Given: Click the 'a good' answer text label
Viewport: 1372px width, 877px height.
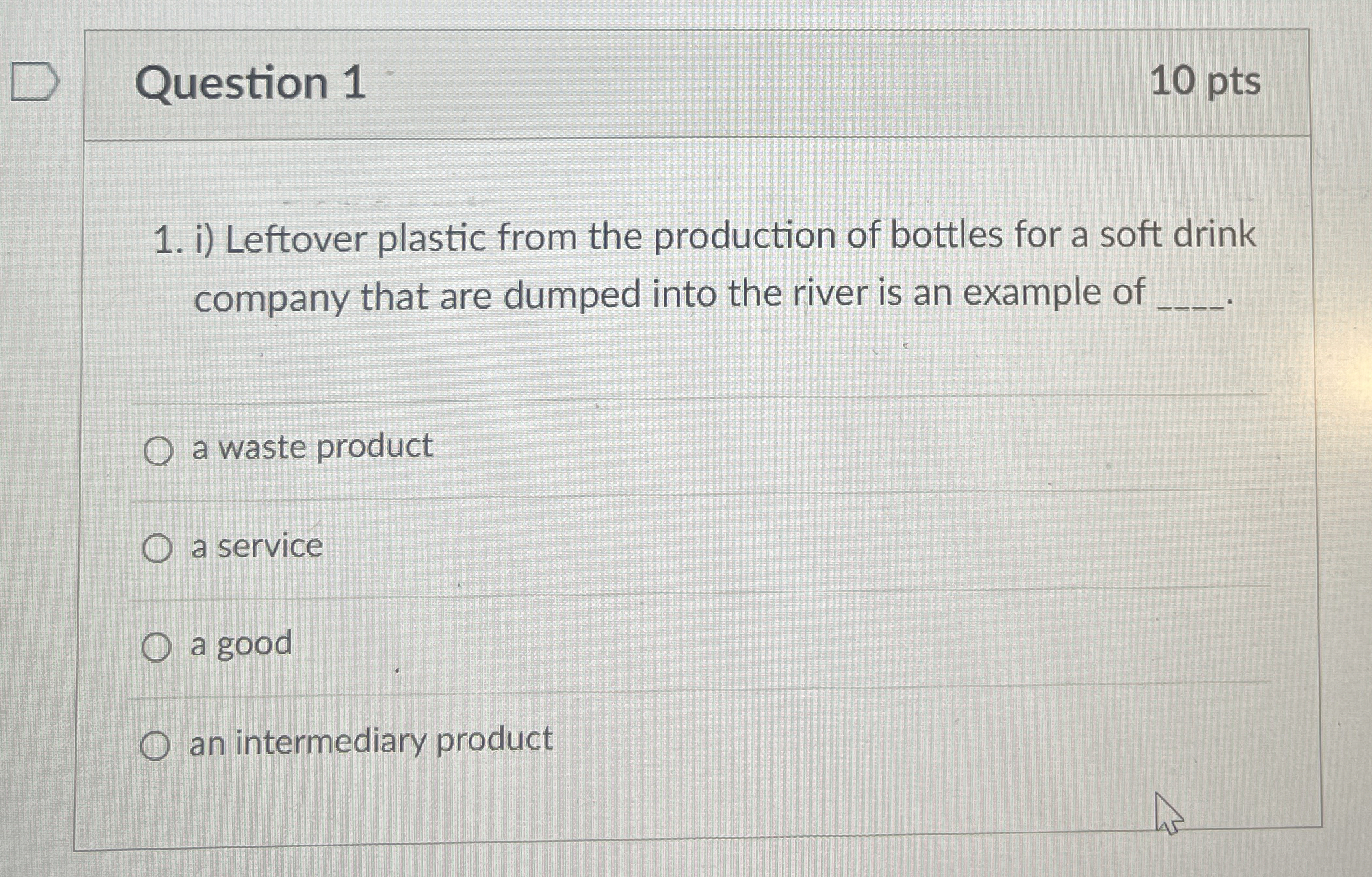Looking at the screenshot, I should pyautogui.click(x=239, y=643).
